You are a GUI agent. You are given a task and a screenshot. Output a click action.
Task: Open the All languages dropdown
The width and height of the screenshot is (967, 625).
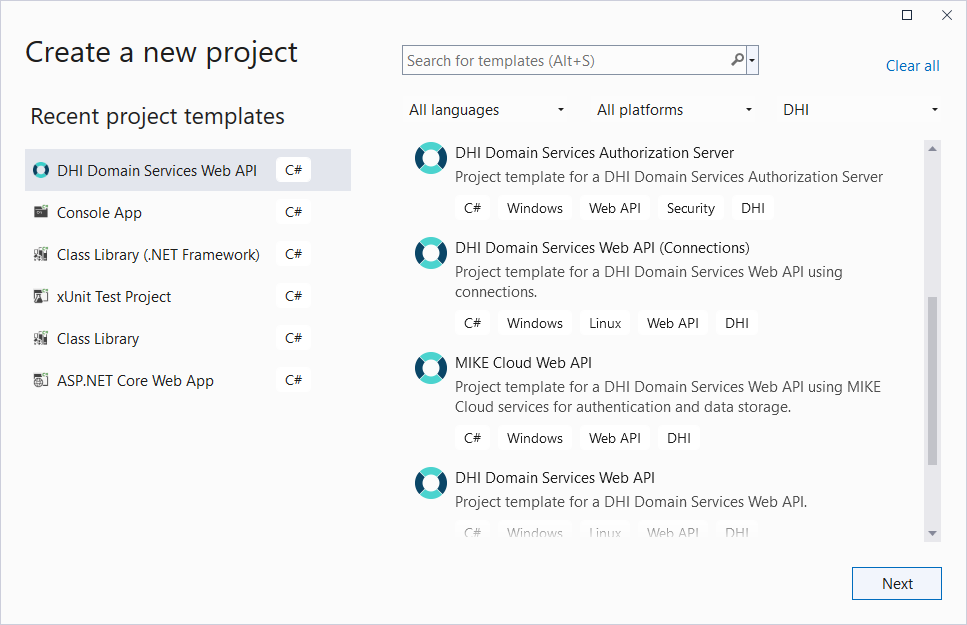click(x=487, y=110)
